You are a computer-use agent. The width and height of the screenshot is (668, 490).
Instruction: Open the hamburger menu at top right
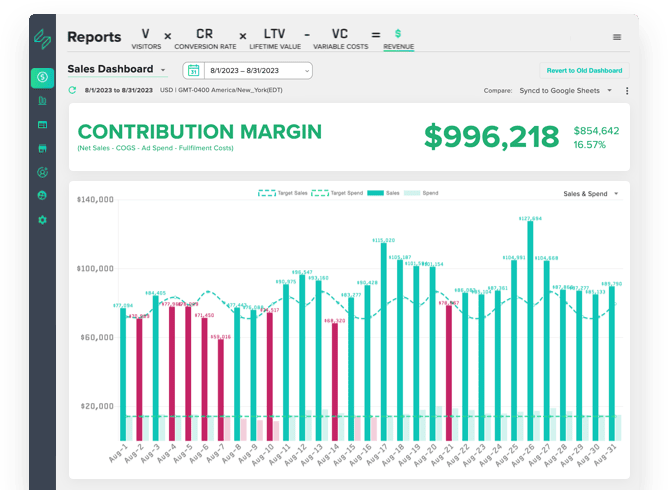tap(616, 37)
